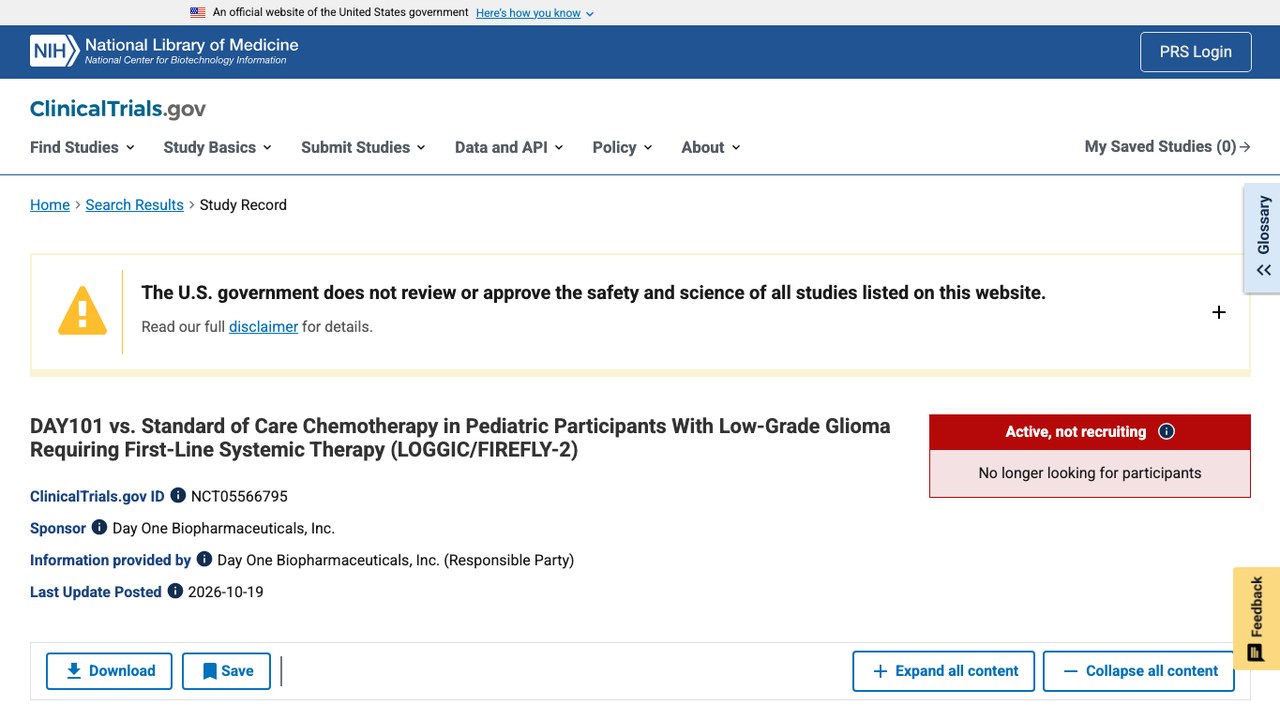Open the Data and API menu

[509, 147]
